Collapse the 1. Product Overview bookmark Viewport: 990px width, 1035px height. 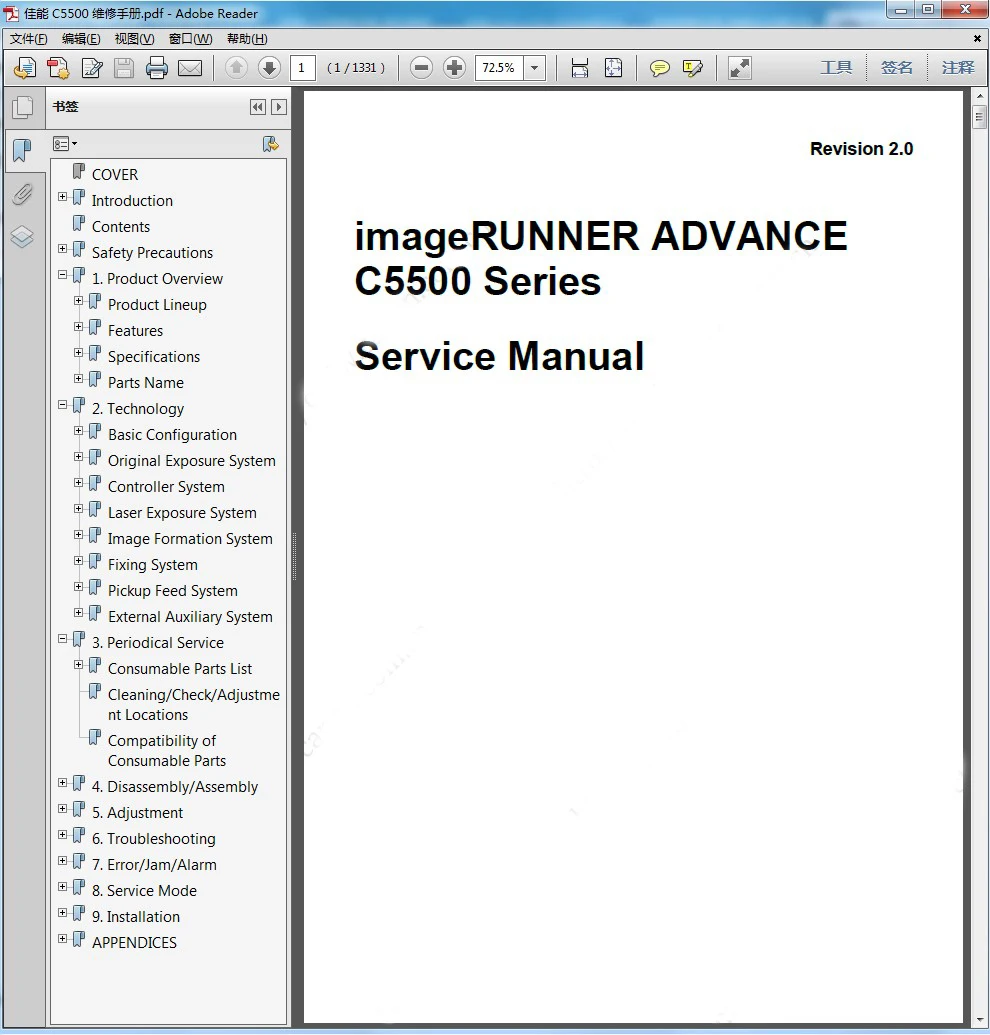click(x=63, y=275)
